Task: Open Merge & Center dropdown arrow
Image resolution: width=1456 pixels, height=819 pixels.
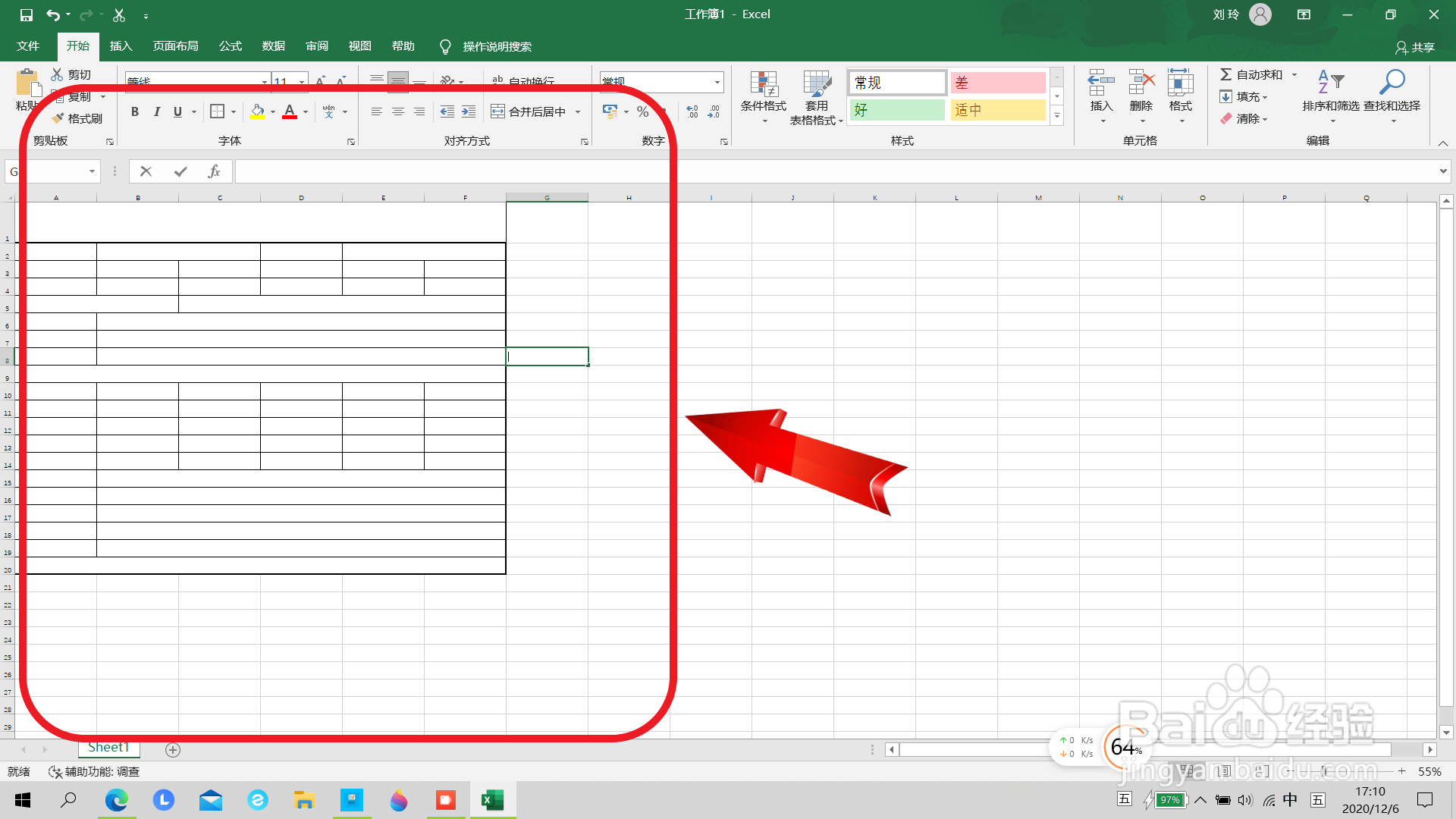Action: [578, 112]
